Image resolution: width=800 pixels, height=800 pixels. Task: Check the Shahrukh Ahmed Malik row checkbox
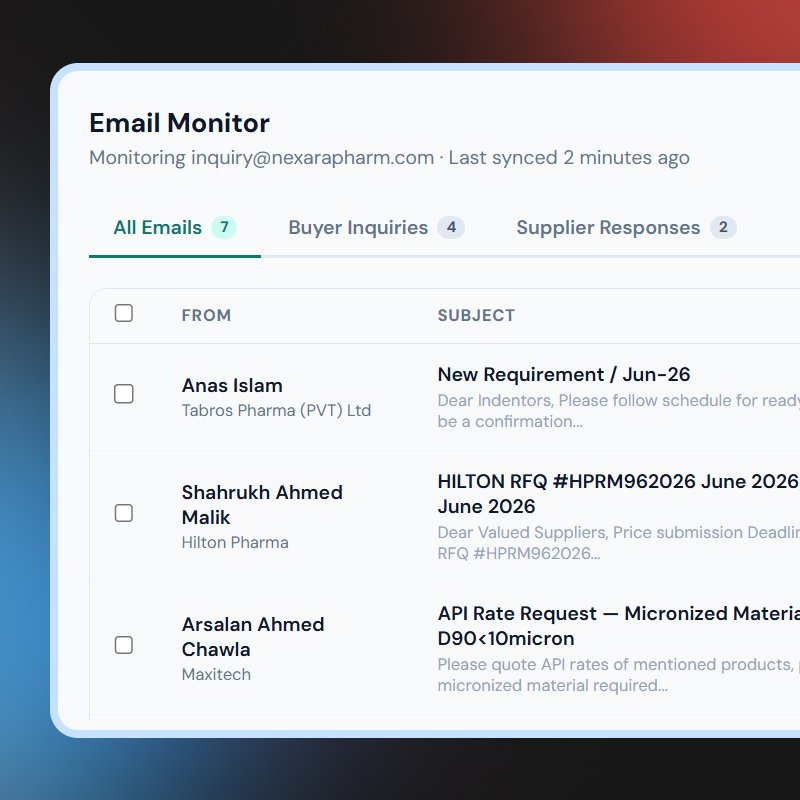coord(124,513)
